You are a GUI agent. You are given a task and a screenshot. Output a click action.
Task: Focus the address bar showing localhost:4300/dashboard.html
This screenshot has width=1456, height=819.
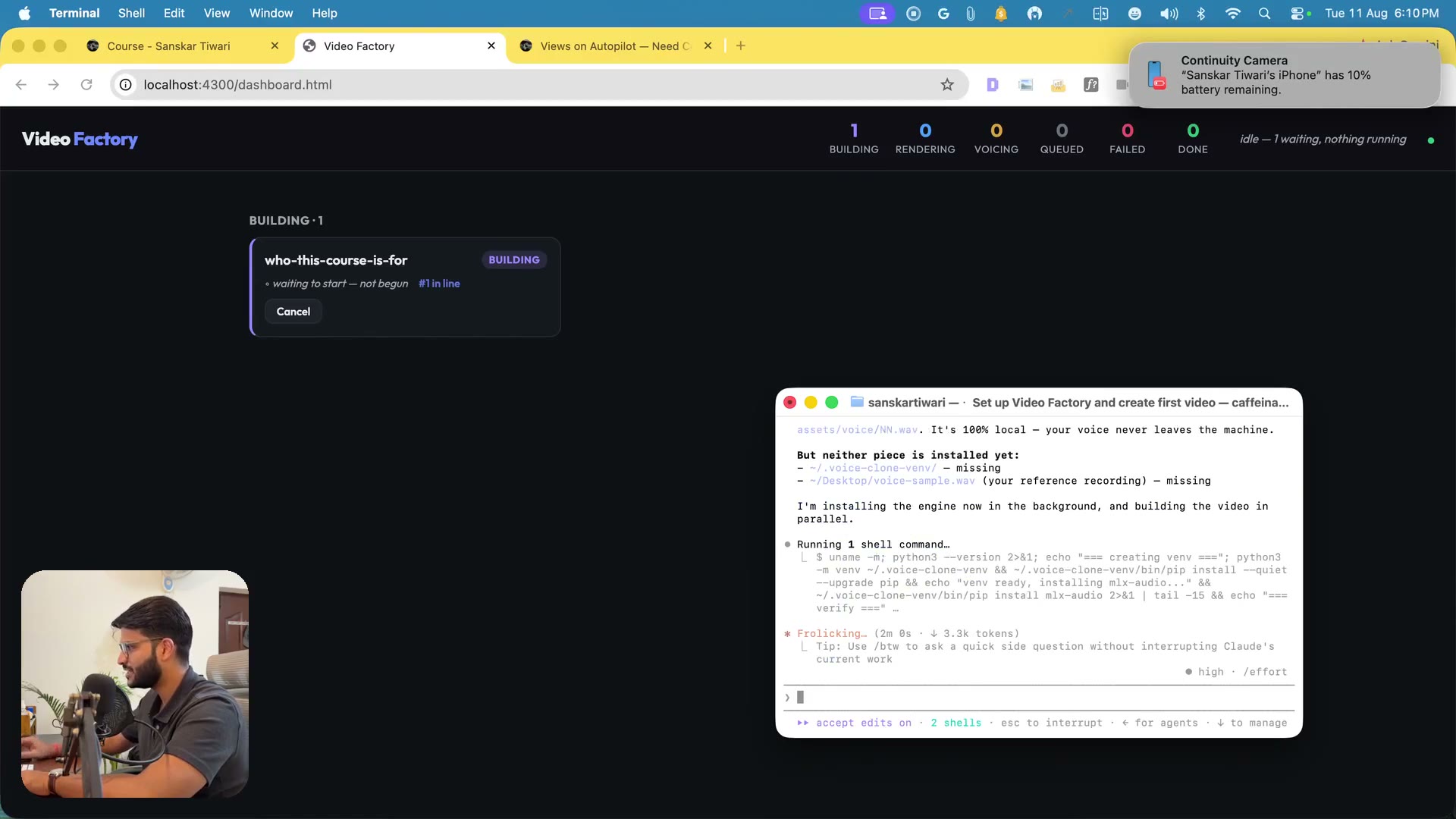click(x=538, y=85)
